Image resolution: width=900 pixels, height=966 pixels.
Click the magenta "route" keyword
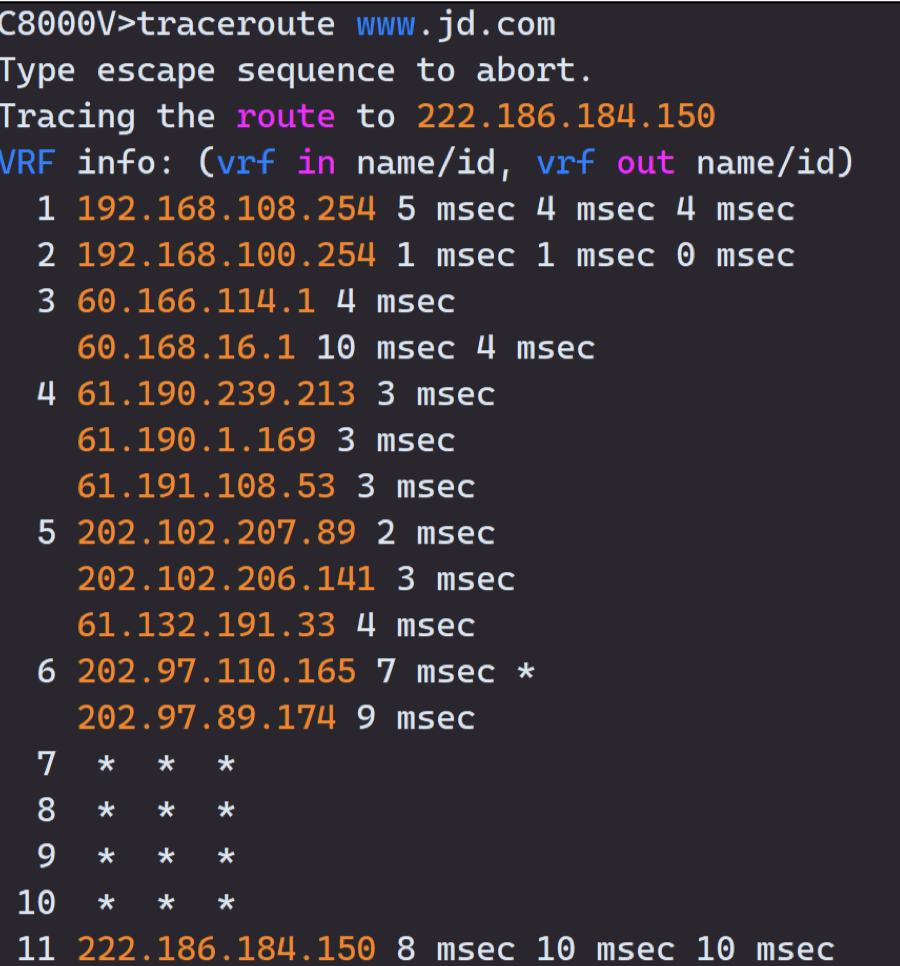(285, 117)
